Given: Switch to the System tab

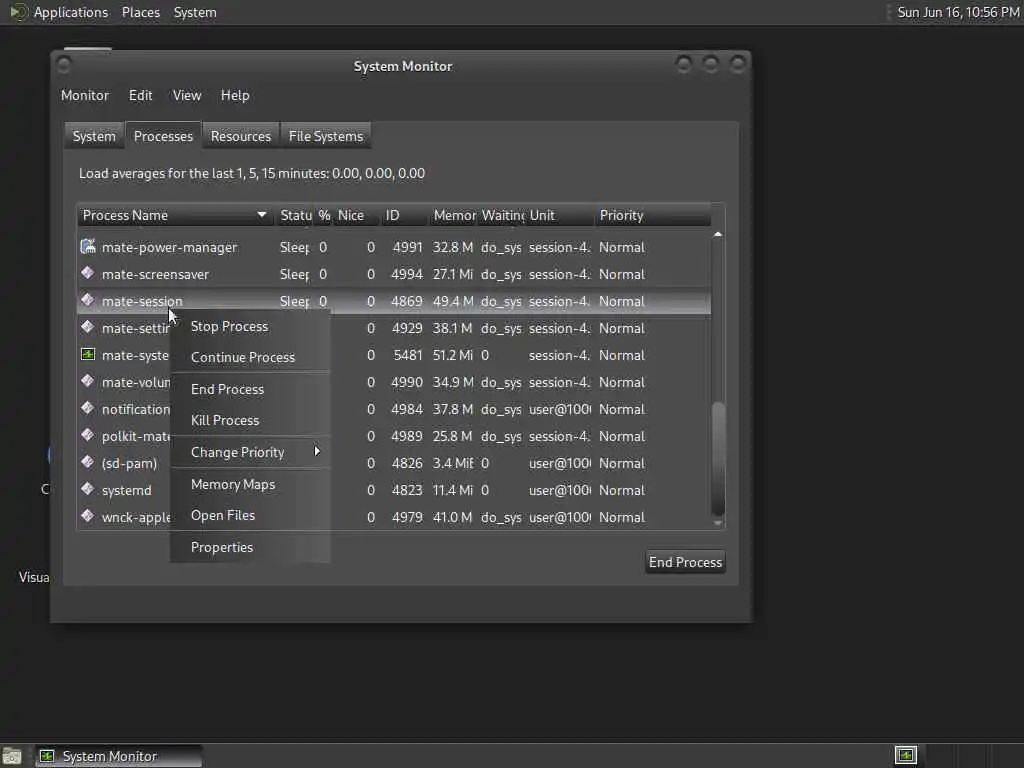Looking at the screenshot, I should 94,136.
